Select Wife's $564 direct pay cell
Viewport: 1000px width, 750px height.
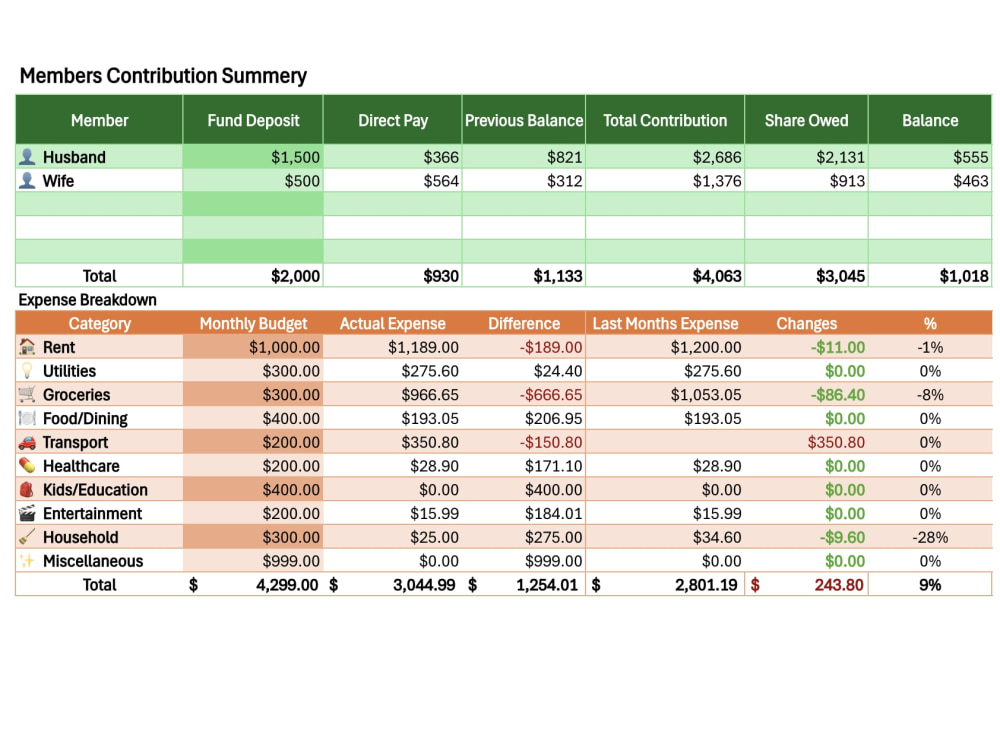pyautogui.click(x=393, y=180)
